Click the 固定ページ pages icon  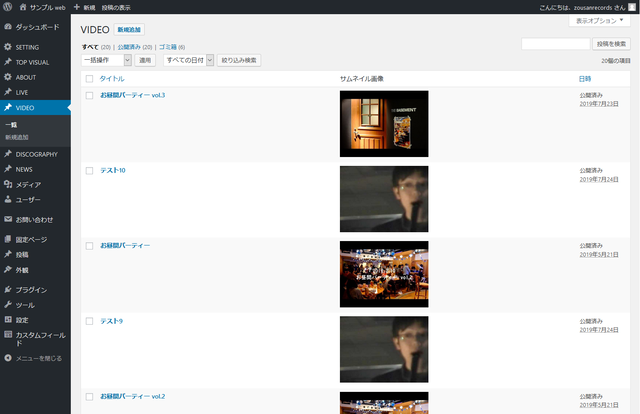8,239
